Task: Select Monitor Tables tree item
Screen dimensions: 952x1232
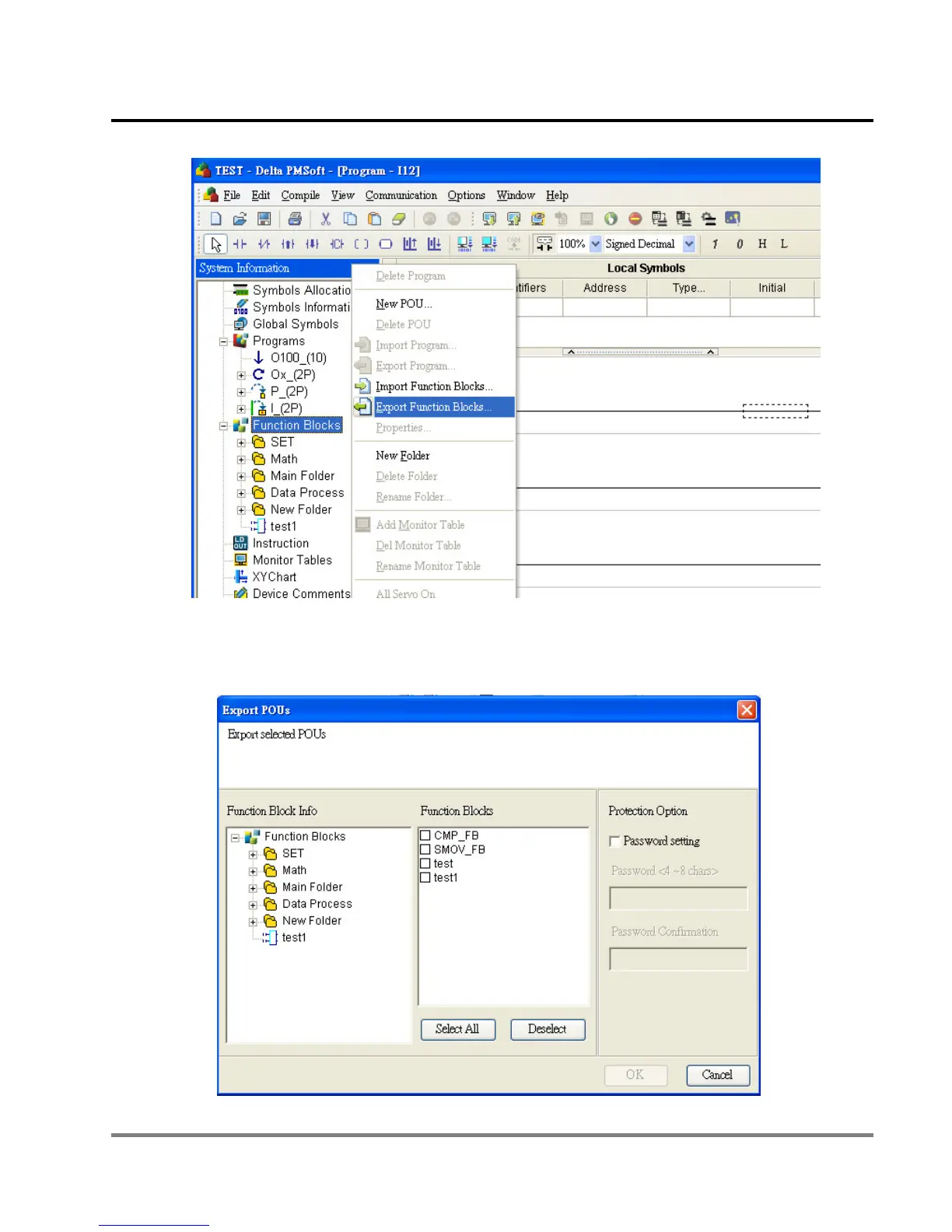Action: click(x=292, y=560)
